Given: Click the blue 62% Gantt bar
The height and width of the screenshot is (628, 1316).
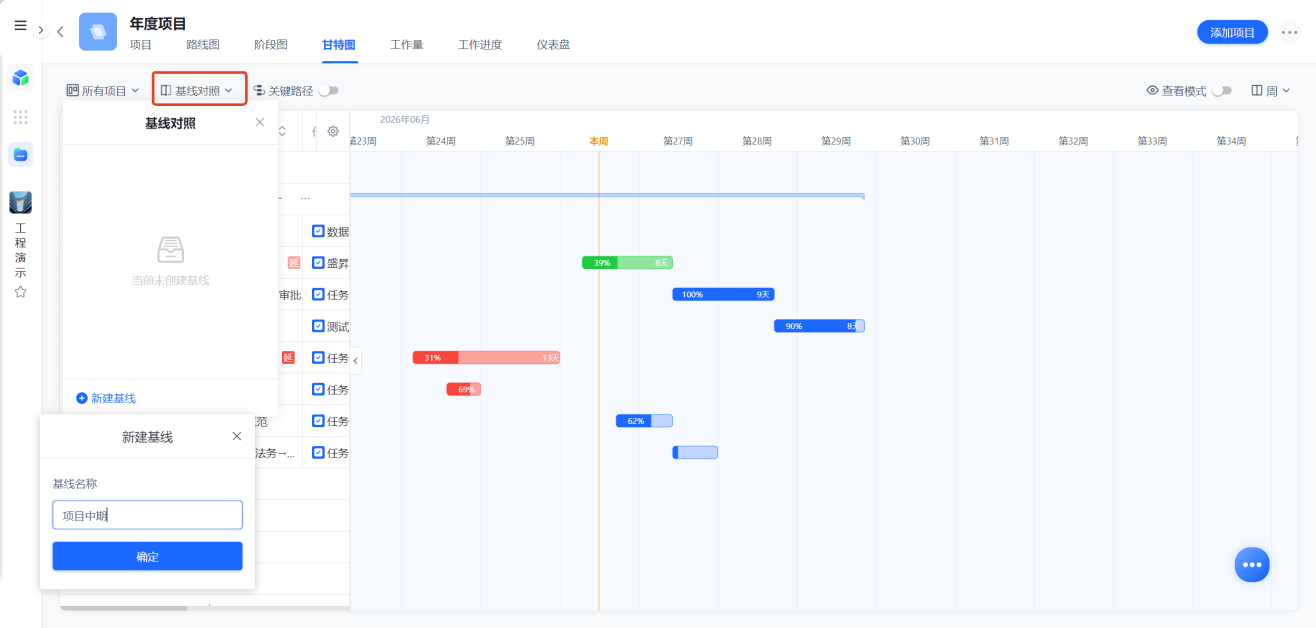Looking at the screenshot, I should [x=644, y=421].
